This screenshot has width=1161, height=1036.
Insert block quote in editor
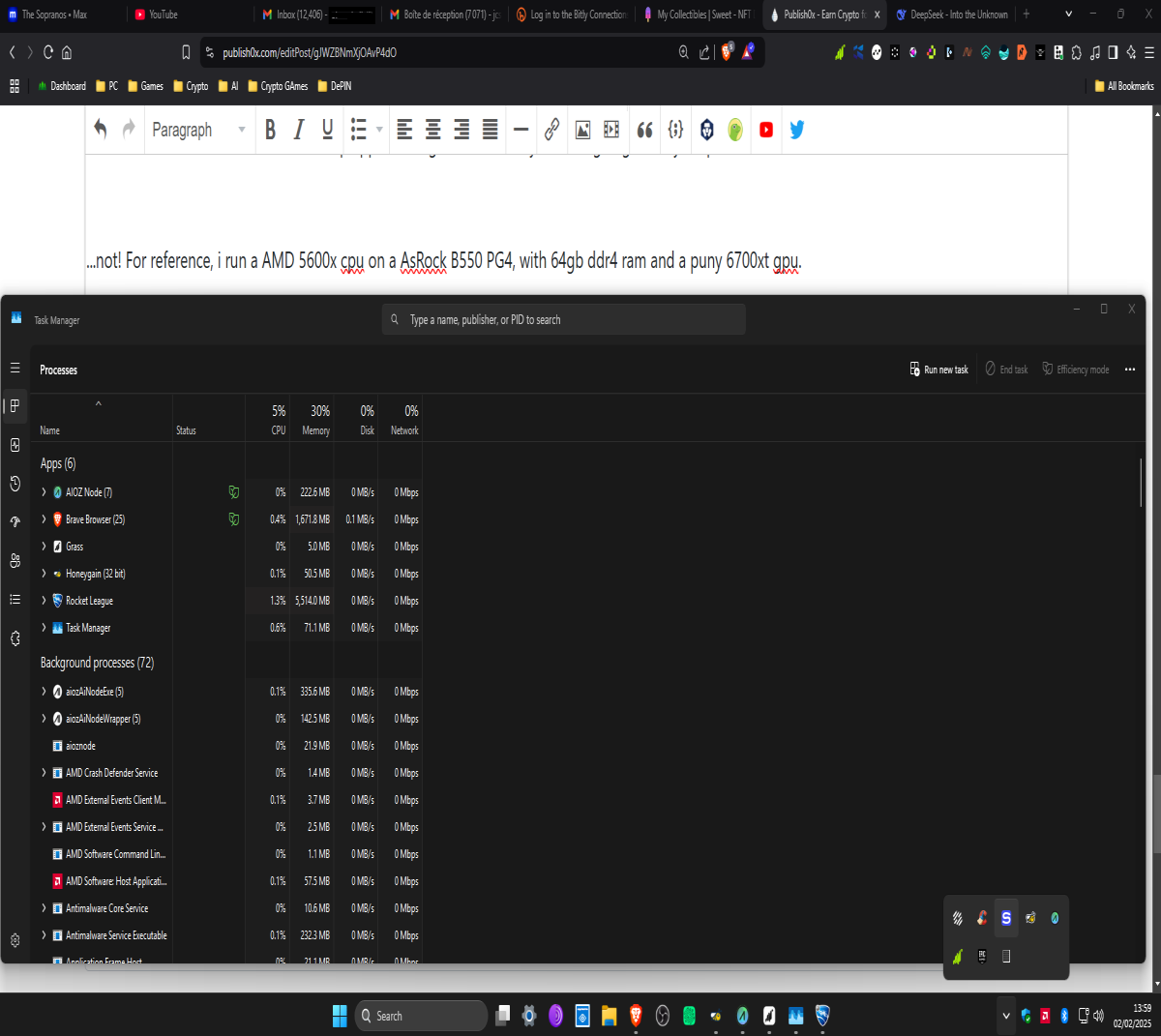[x=644, y=130]
